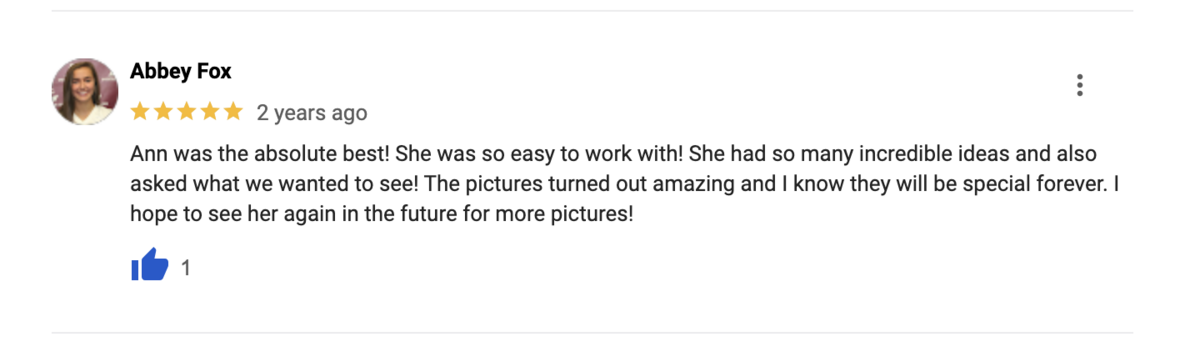This screenshot has width=1200, height=362.
Task: Open the three-dot review options menu
Action: pyautogui.click(x=1080, y=85)
